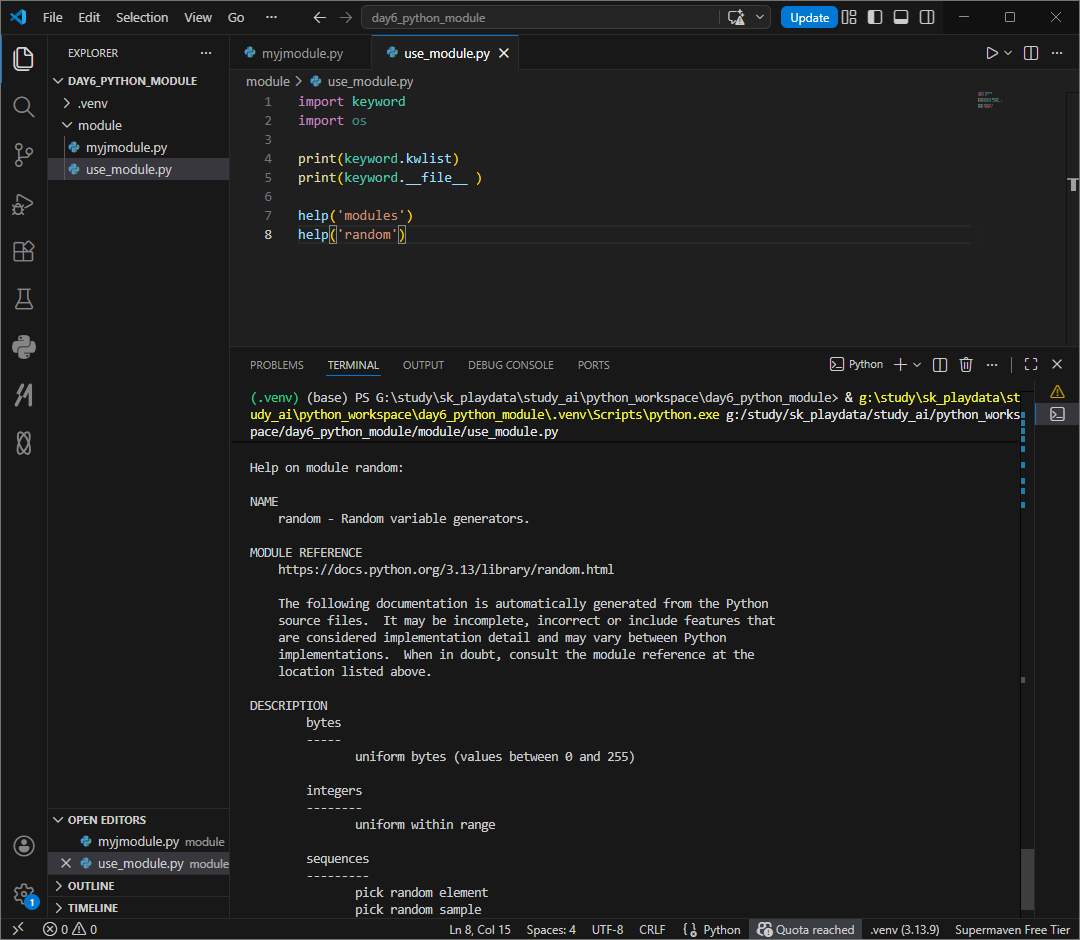Close the terminal panel
The height and width of the screenshot is (940, 1080).
tap(1057, 364)
